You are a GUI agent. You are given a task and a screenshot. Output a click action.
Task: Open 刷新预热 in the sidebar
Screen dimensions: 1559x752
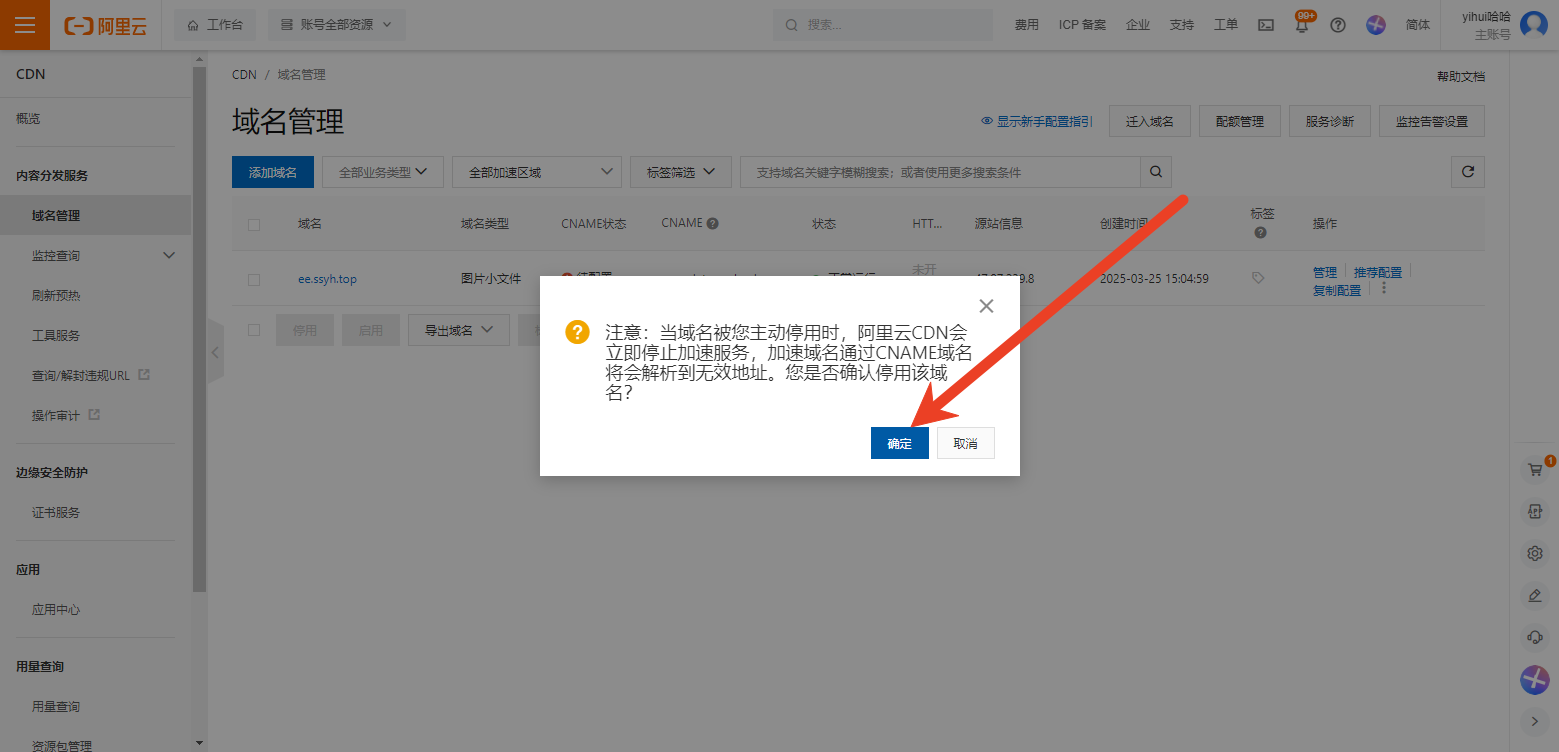point(56,295)
